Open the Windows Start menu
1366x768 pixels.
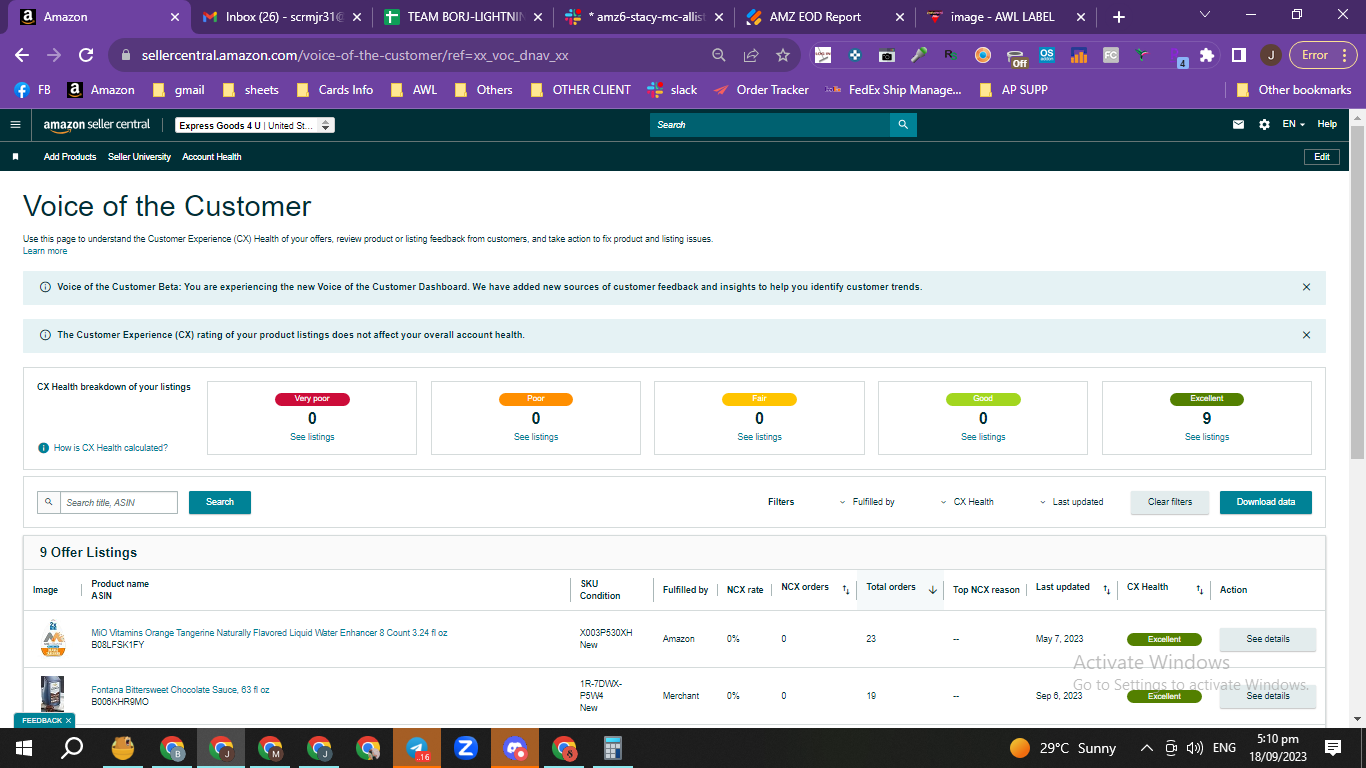point(24,748)
